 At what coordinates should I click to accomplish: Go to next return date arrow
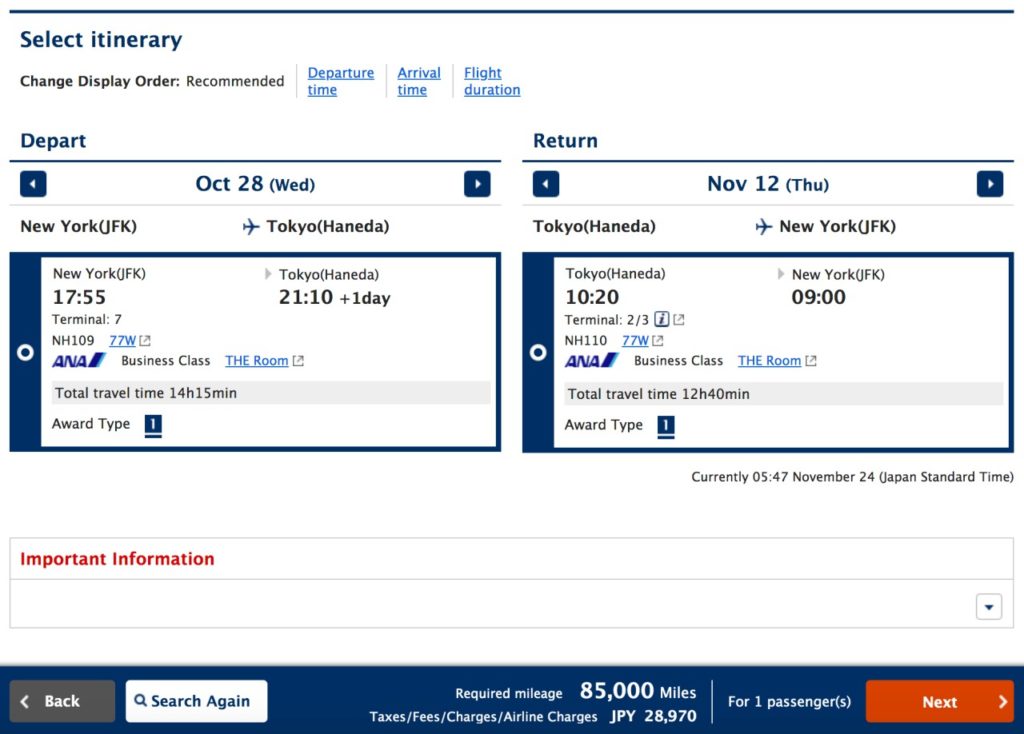coord(989,184)
